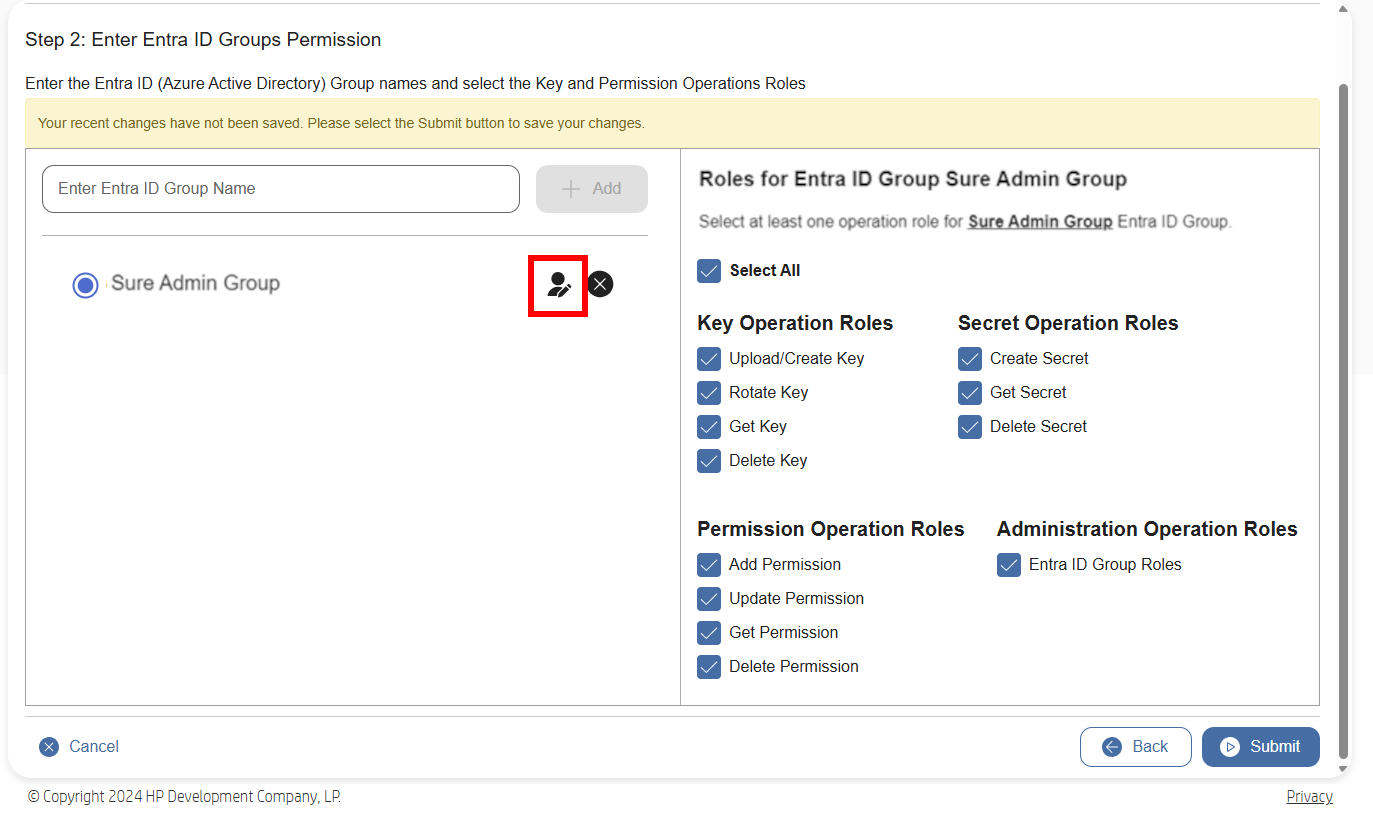
Task: Select the Sure Admin Group radio button
Action: 85,284
